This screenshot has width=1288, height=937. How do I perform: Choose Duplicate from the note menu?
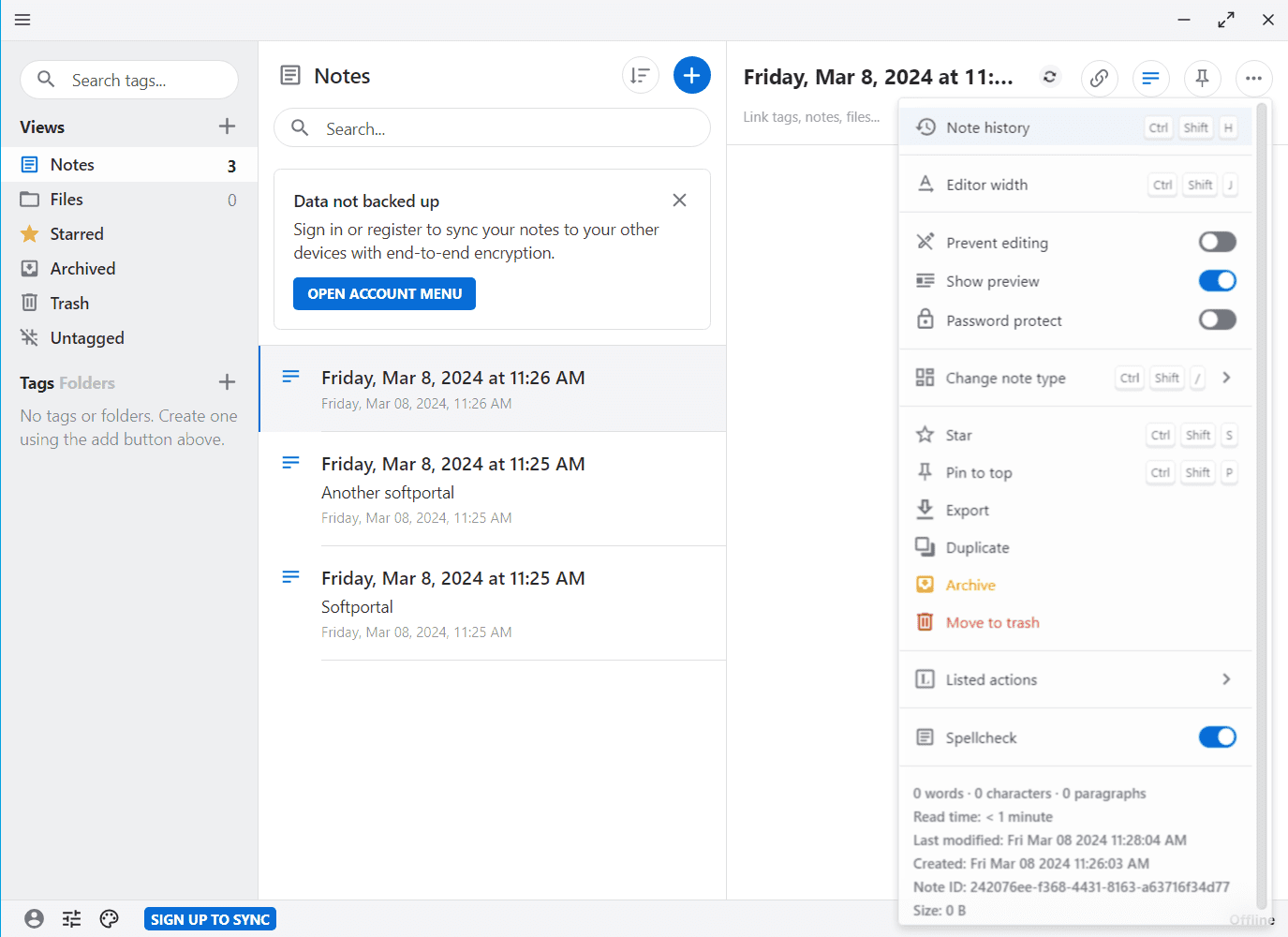click(x=977, y=548)
